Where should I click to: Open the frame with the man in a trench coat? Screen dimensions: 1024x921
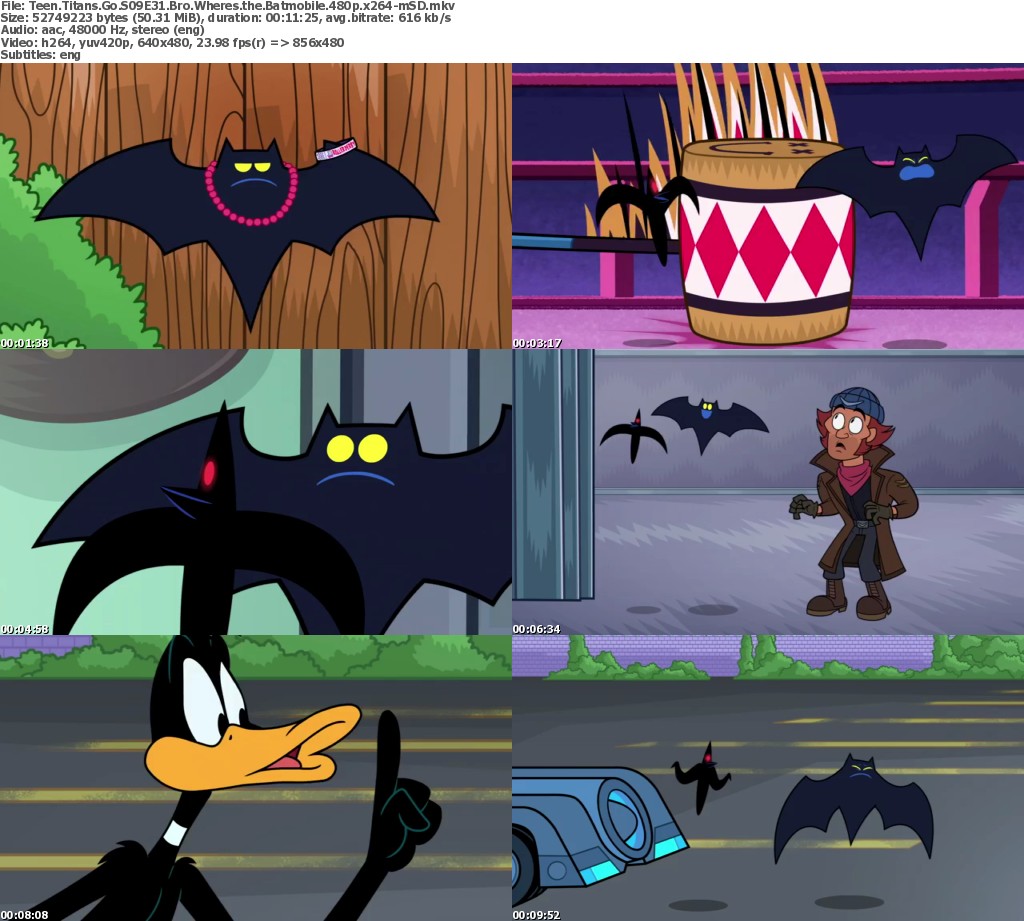767,491
